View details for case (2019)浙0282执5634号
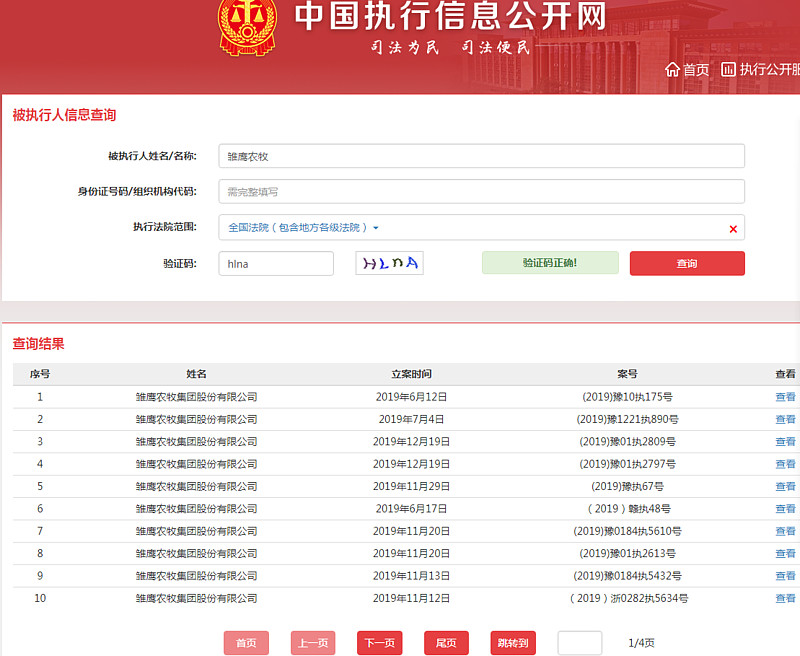This screenshot has width=800, height=656. click(x=785, y=598)
